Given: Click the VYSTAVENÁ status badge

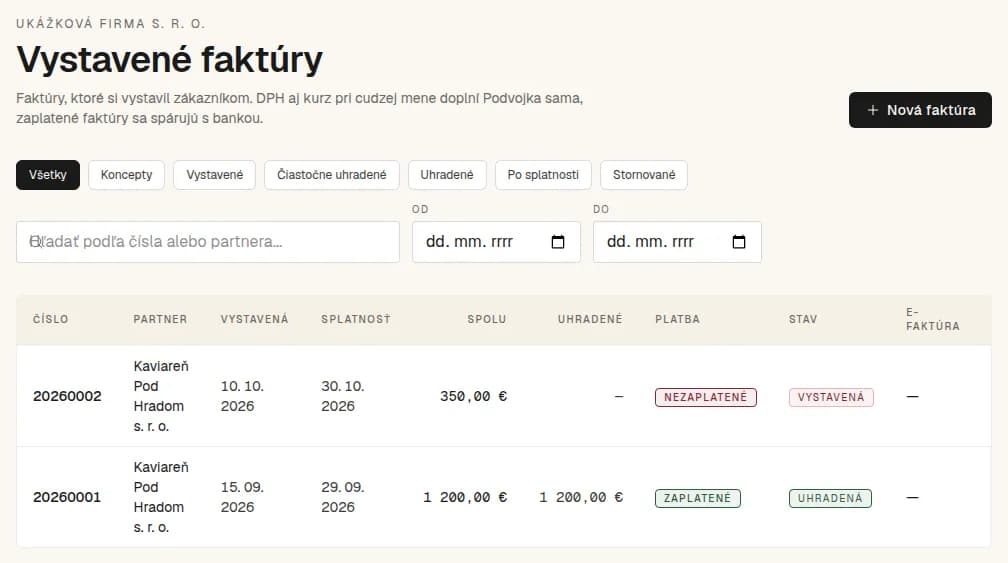Looking at the screenshot, I should click(x=831, y=397).
